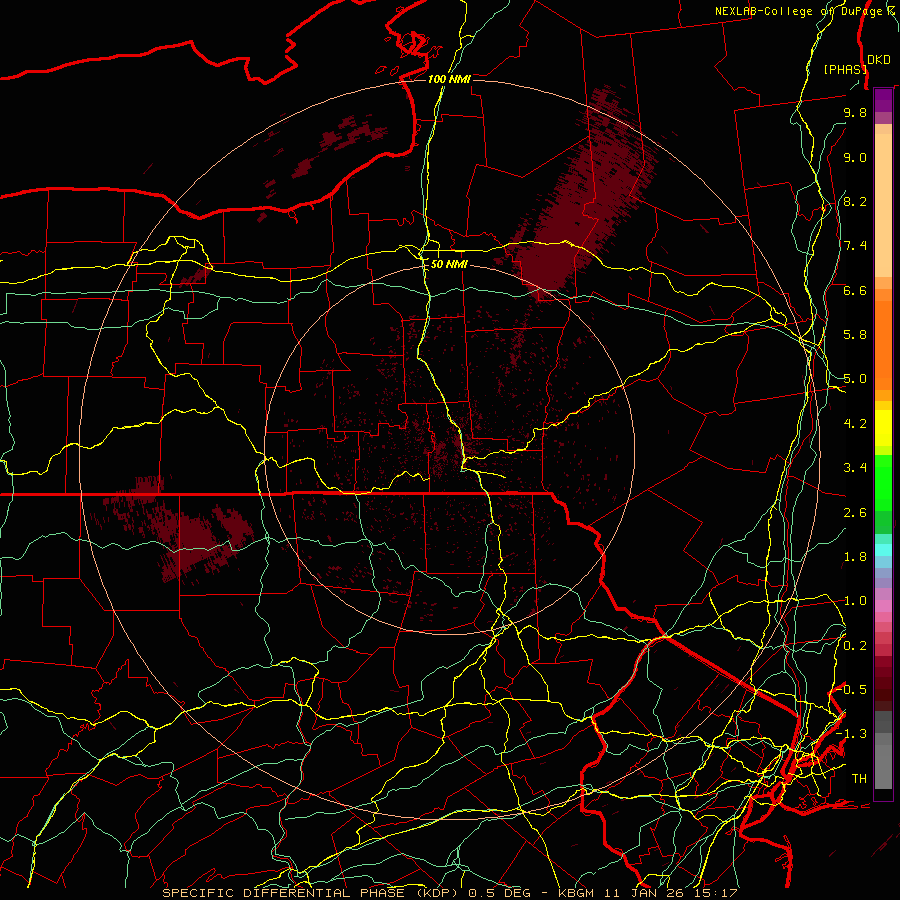
Task: Click the '100 NMI' range ring label
Action: coord(449,79)
